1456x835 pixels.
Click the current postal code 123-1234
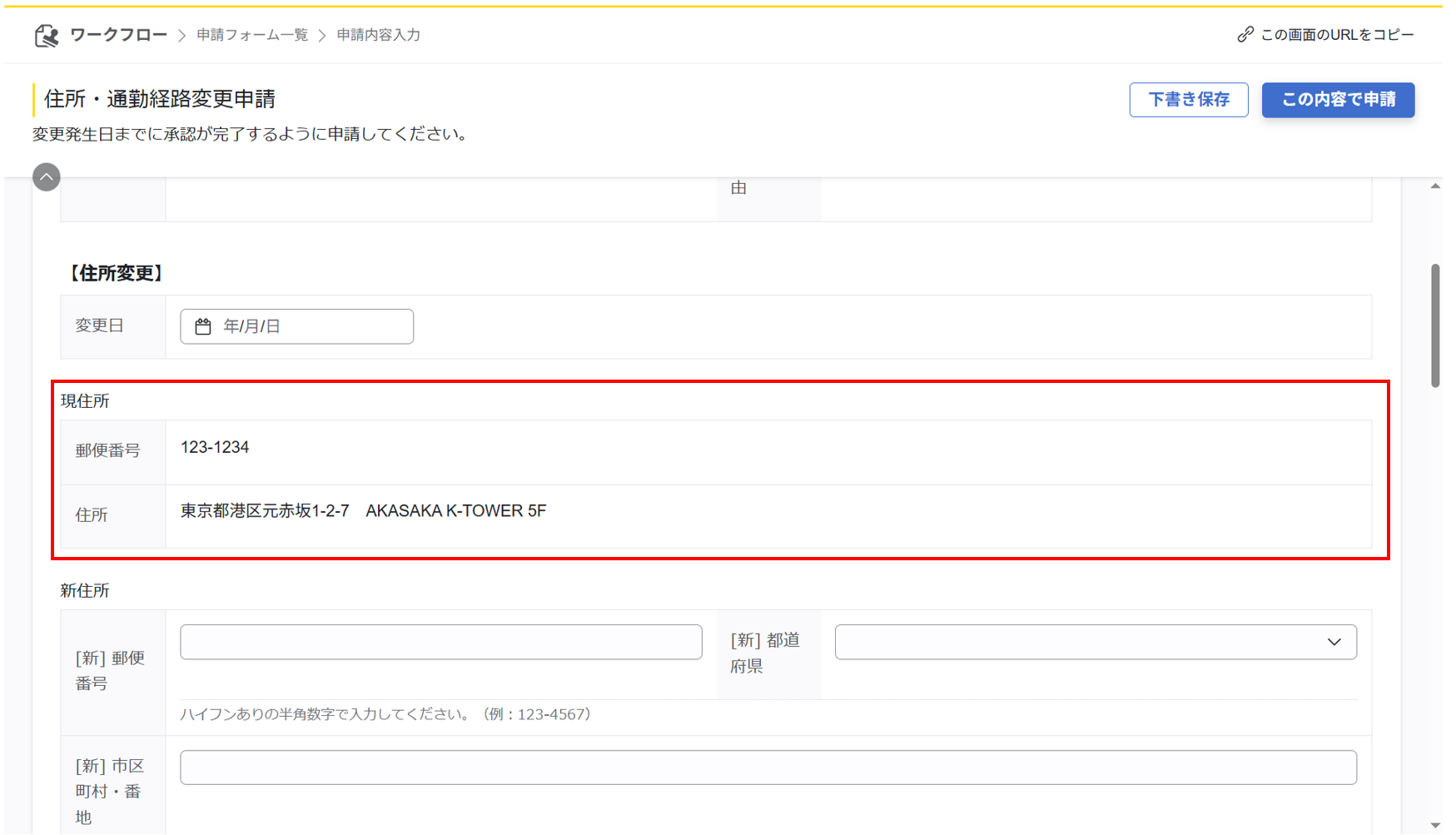[215, 448]
